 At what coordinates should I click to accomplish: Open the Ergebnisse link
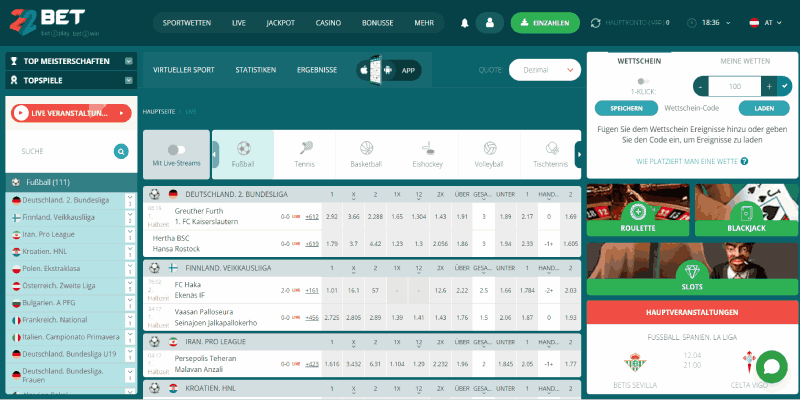[317, 70]
